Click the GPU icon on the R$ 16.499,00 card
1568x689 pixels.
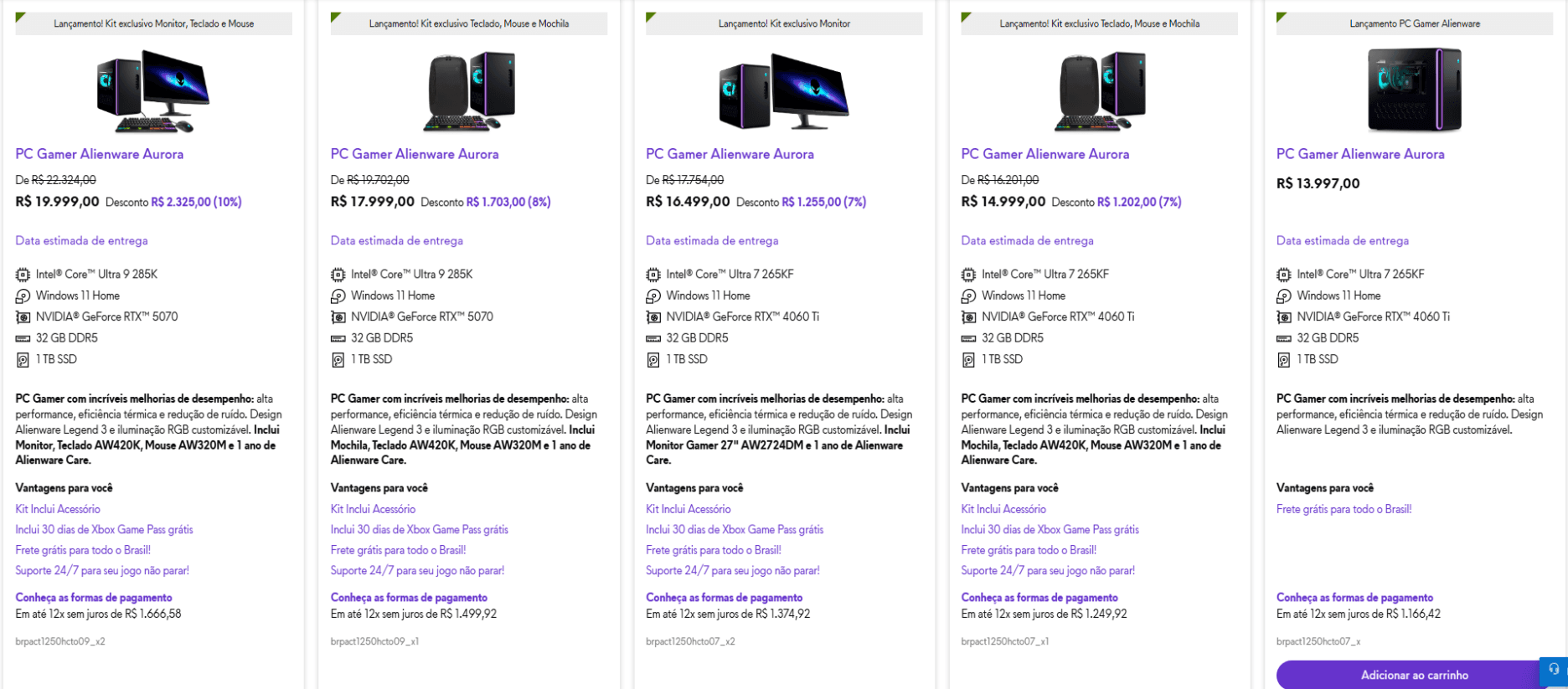[653, 317]
